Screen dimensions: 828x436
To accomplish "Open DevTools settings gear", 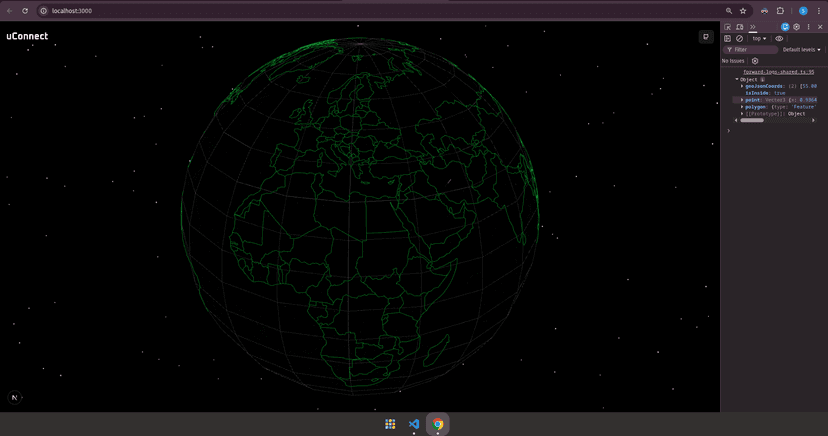I will [x=797, y=27].
